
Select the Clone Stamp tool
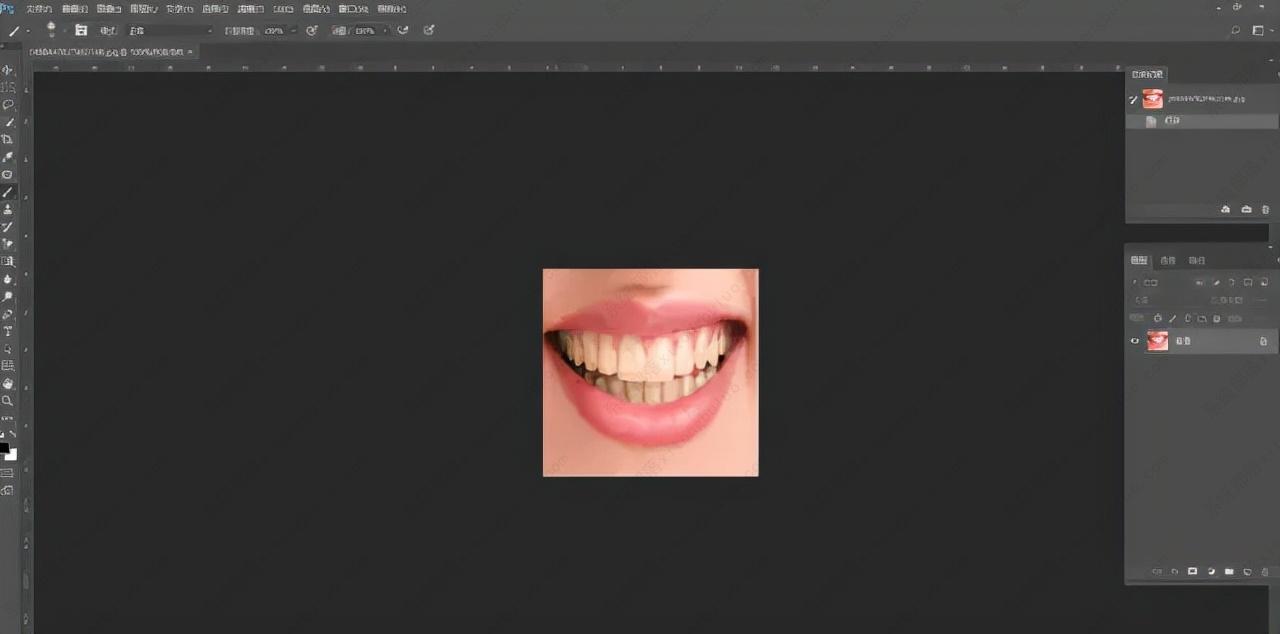click(x=7, y=209)
